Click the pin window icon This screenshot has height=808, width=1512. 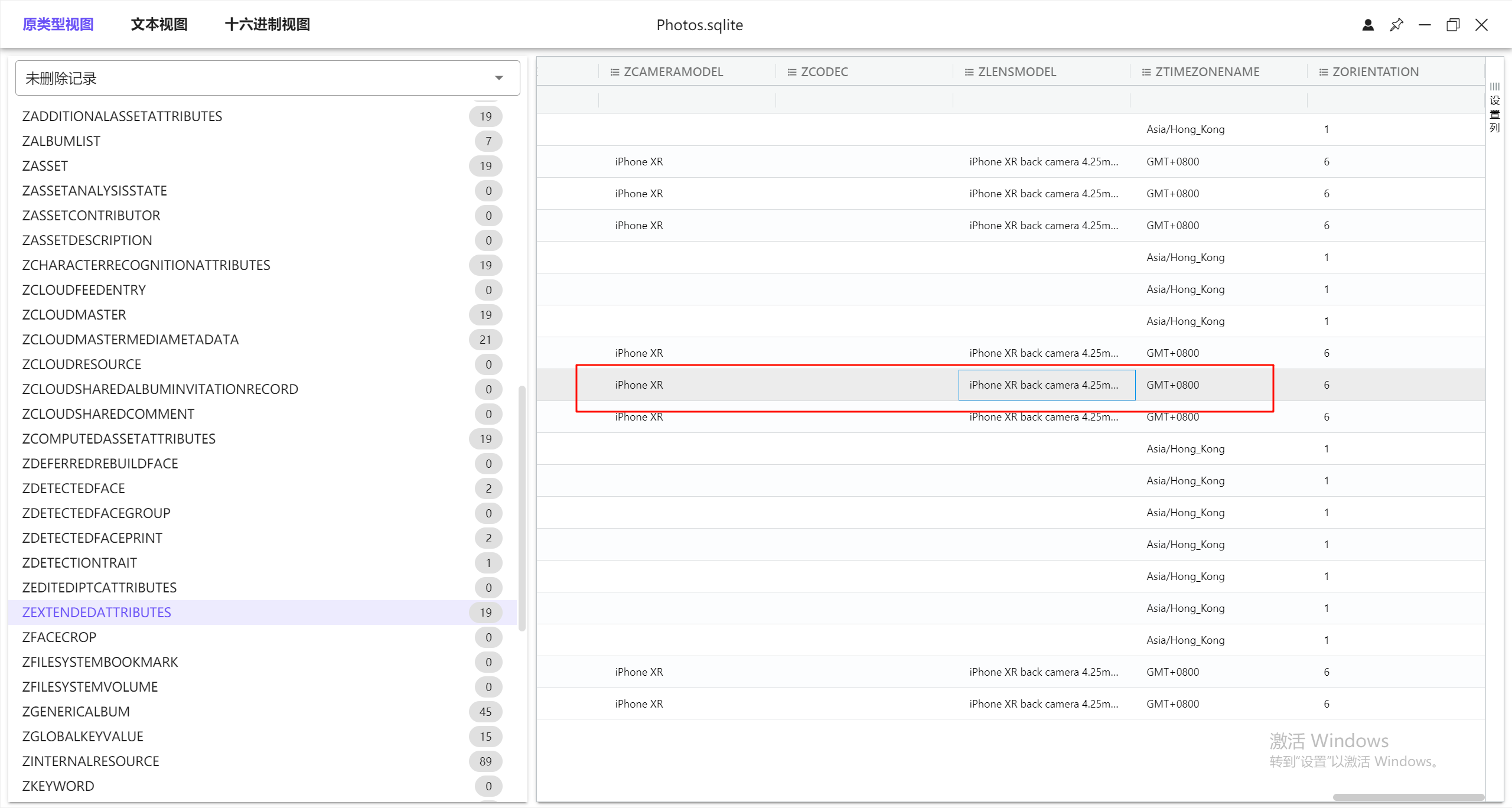coord(1396,25)
